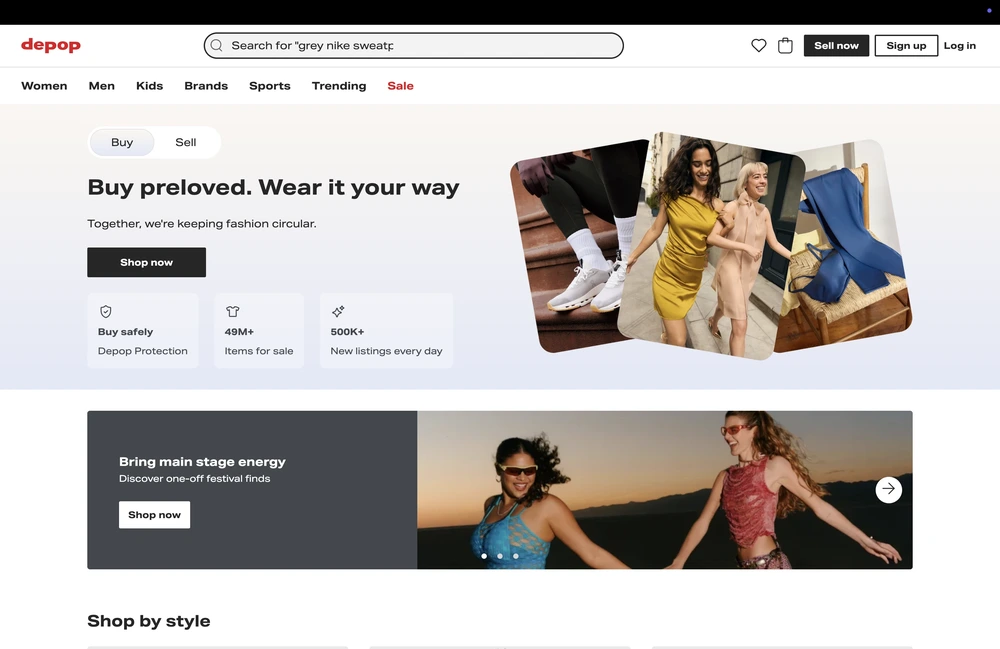Screen dimensions: 1000x649
Task: Select the third carousel dot
Action: 515,555
